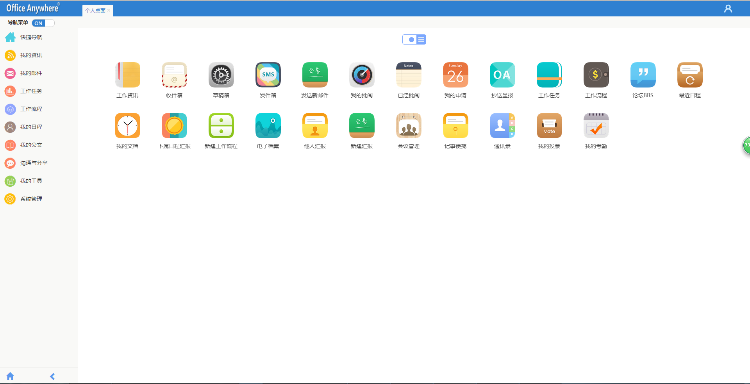Open the yellow notebook app icon

click(127, 75)
